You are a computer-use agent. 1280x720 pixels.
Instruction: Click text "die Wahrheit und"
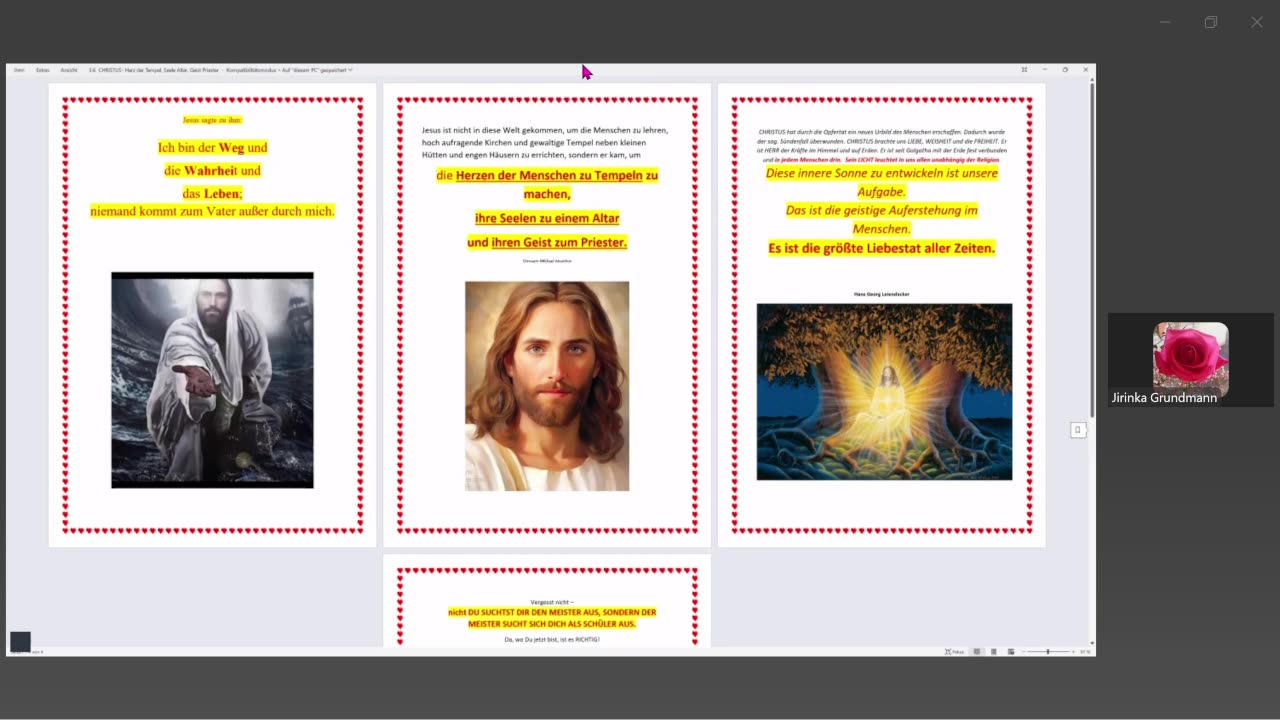click(x=212, y=171)
